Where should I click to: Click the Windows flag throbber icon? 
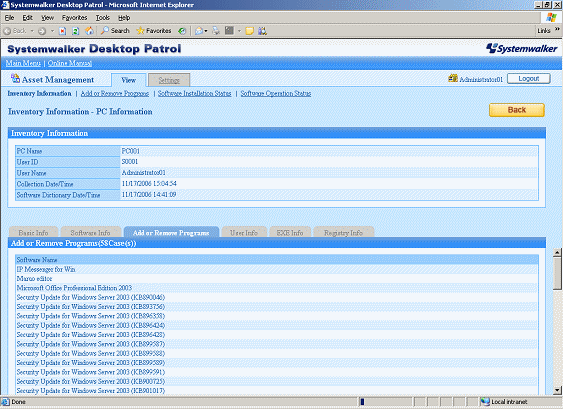(551, 17)
